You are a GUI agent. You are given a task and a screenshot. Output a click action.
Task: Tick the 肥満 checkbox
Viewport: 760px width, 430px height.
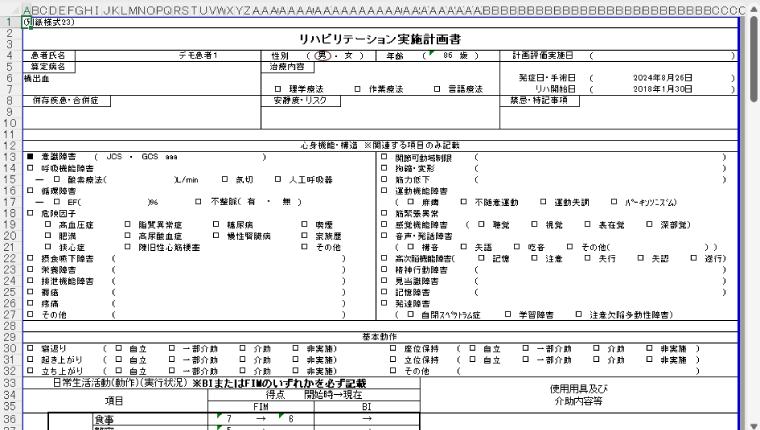pos(48,236)
